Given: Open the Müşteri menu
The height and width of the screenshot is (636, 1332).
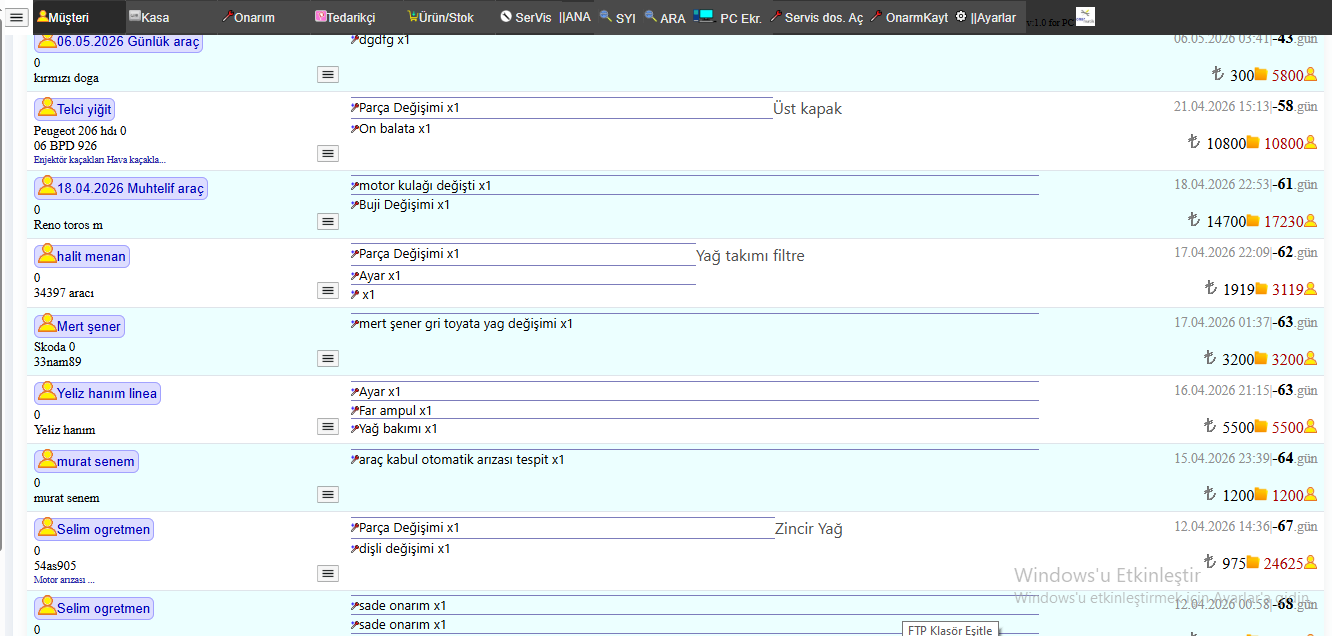Looking at the screenshot, I should coord(63,17).
